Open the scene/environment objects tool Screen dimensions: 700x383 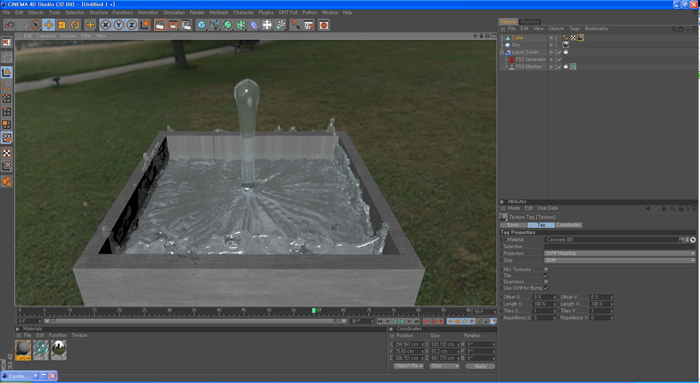pos(267,25)
